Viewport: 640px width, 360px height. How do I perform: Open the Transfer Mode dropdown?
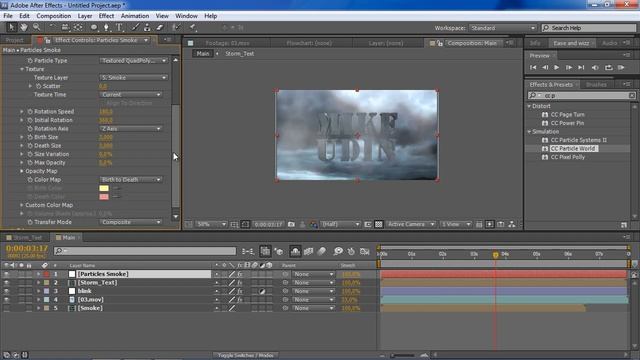coord(131,222)
